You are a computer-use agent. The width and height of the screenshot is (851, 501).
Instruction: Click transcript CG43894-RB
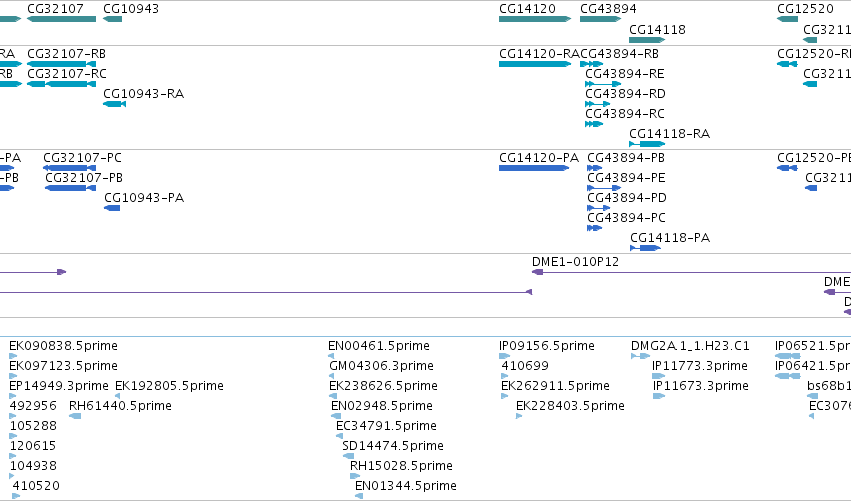[x=592, y=64]
